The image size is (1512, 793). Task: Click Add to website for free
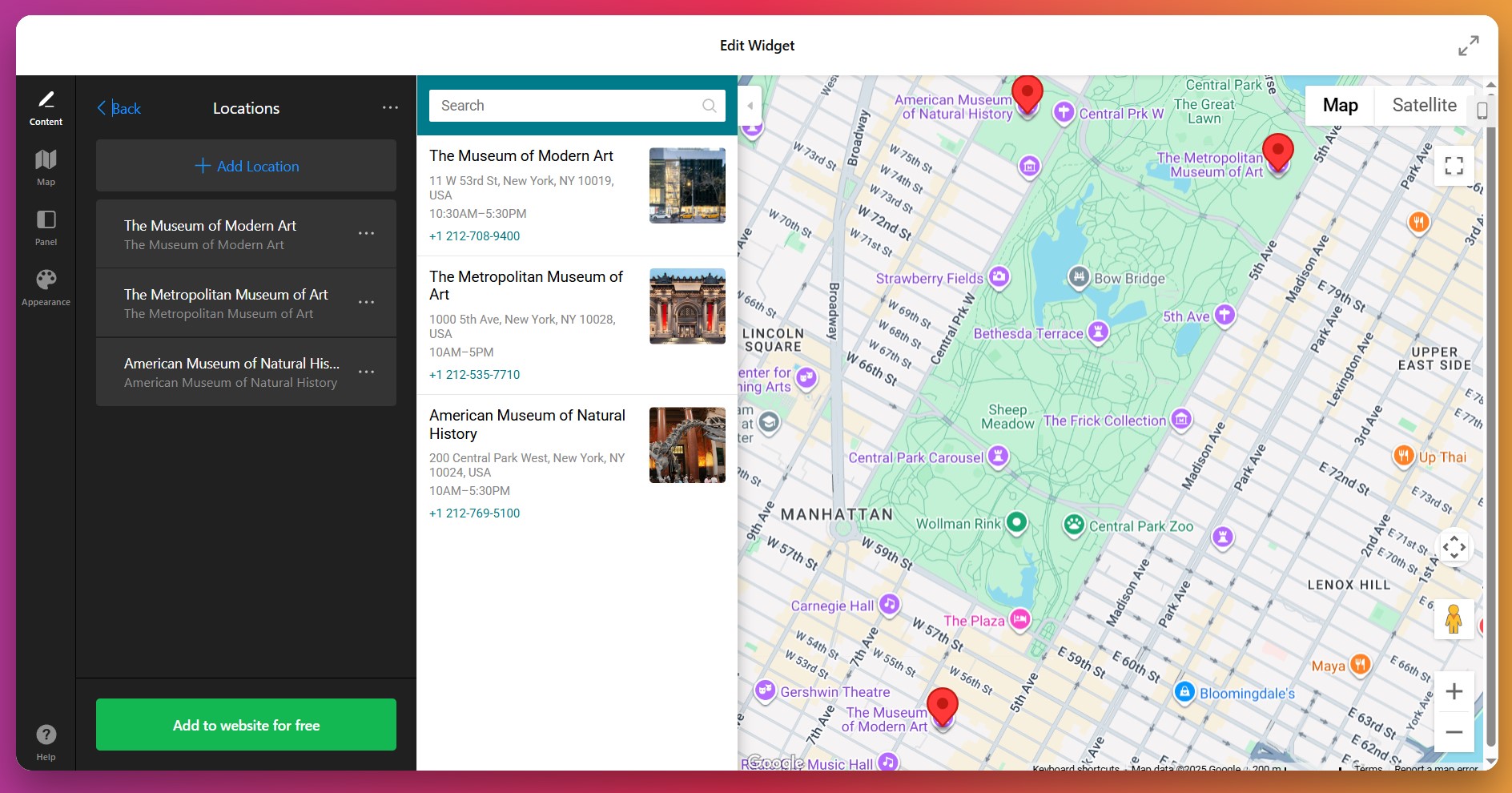coord(246,724)
